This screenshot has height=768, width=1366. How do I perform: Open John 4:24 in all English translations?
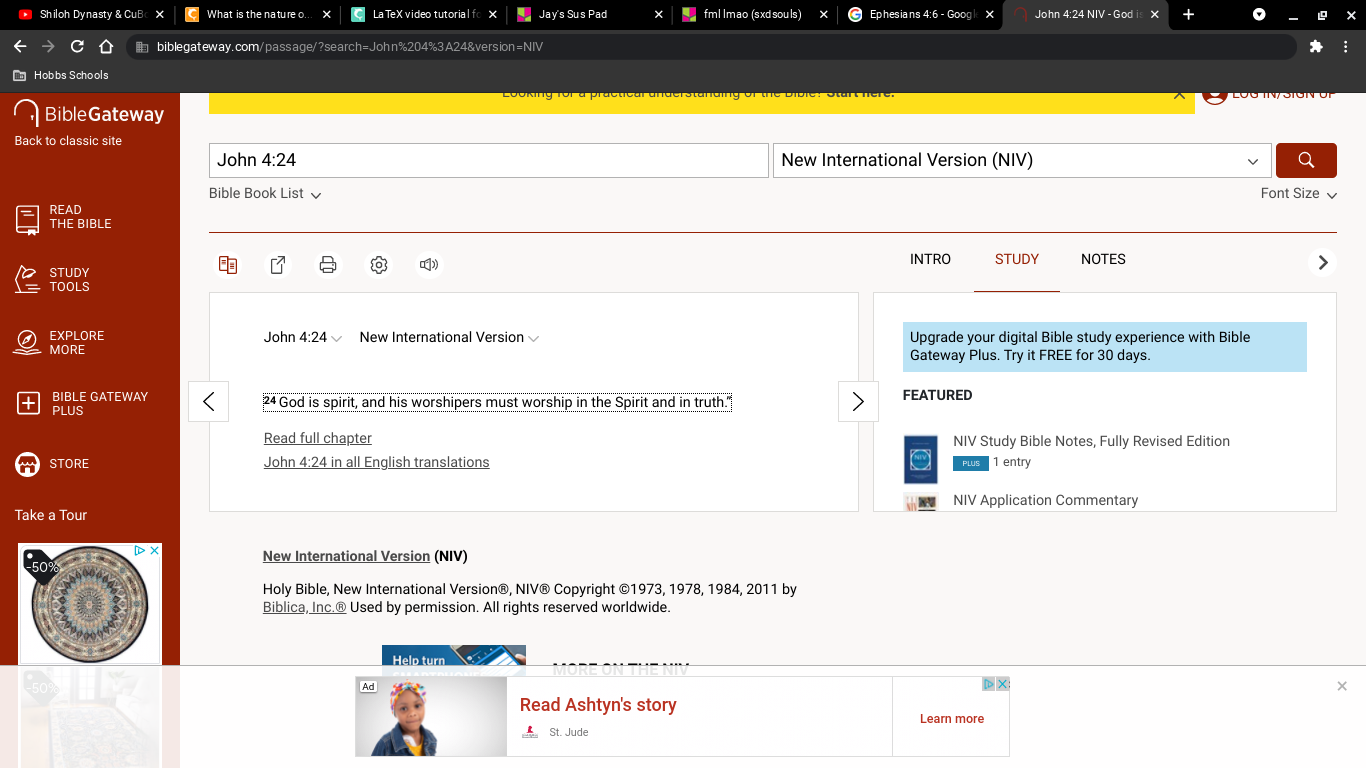coord(377,463)
